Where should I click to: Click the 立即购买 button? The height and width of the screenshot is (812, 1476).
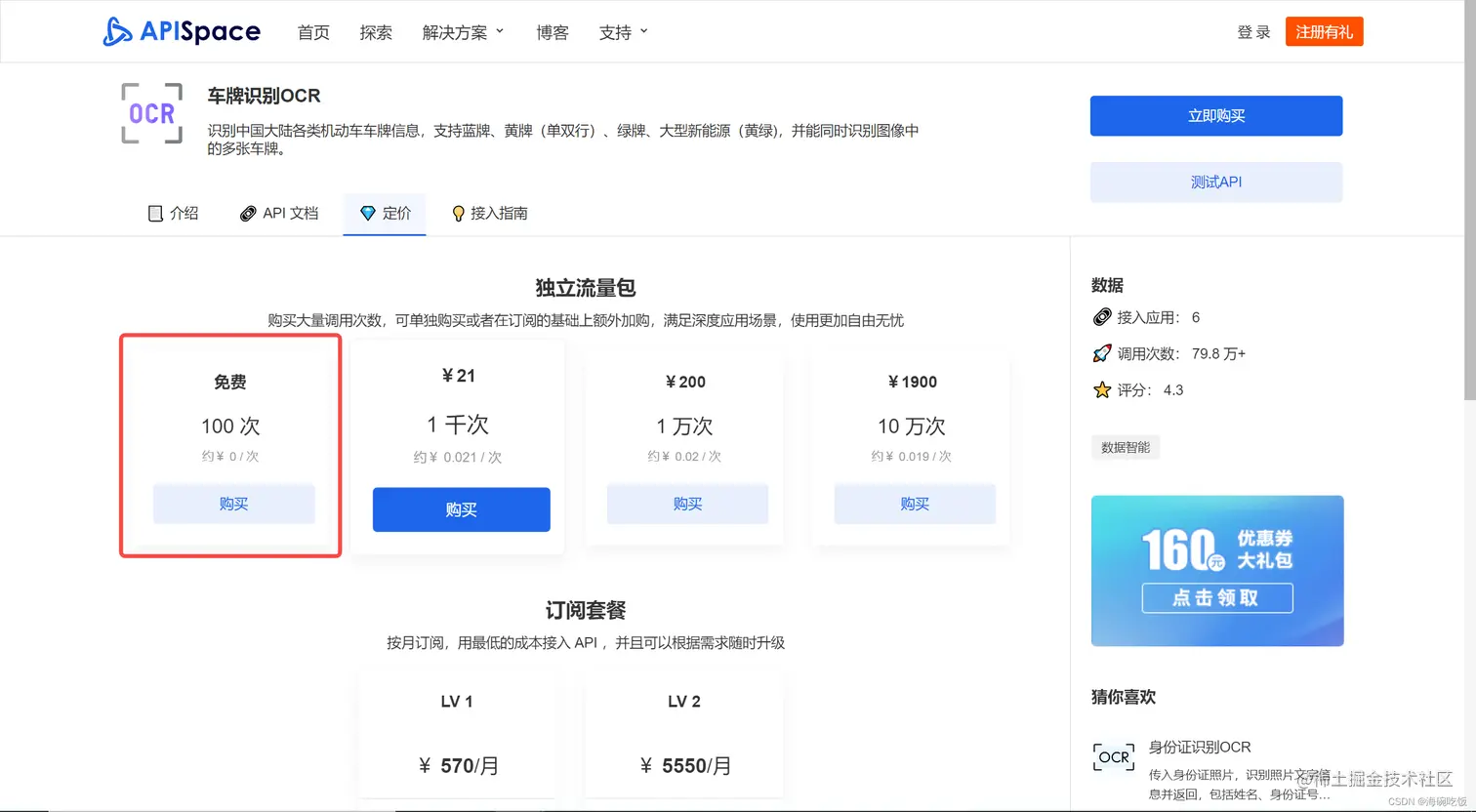click(x=1215, y=115)
